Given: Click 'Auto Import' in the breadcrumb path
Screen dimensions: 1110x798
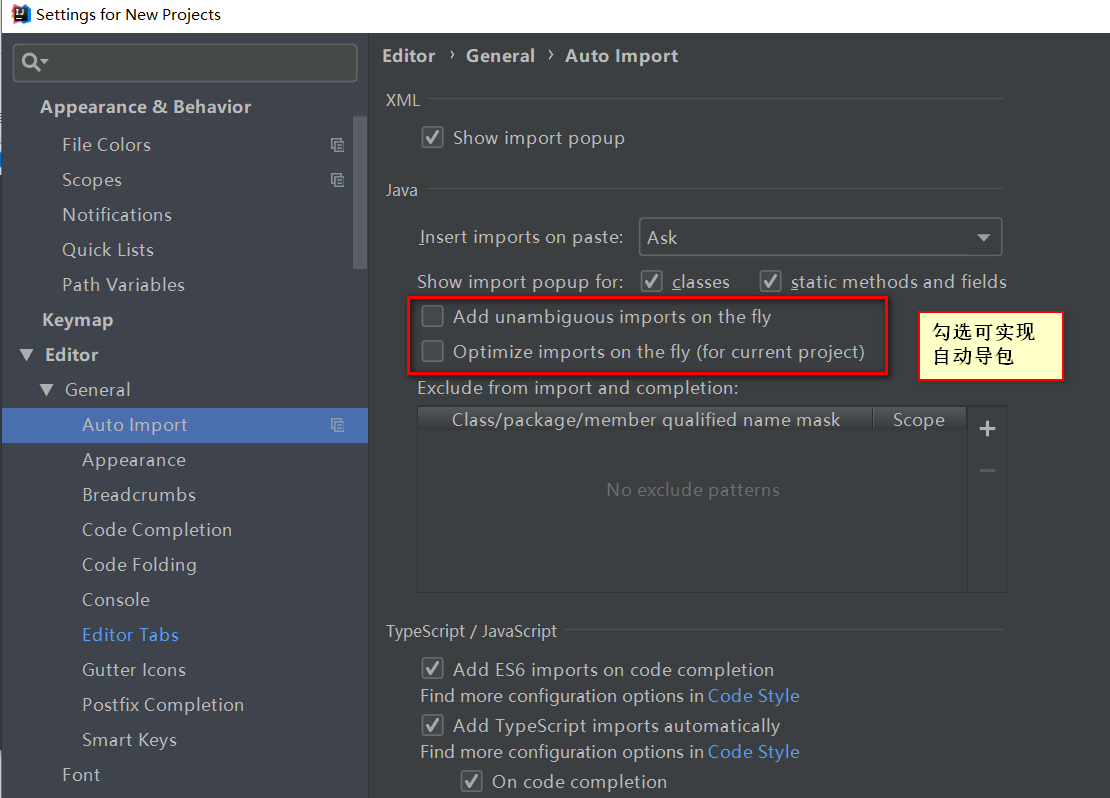Looking at the screenshot, I should (x=621, y=56).
